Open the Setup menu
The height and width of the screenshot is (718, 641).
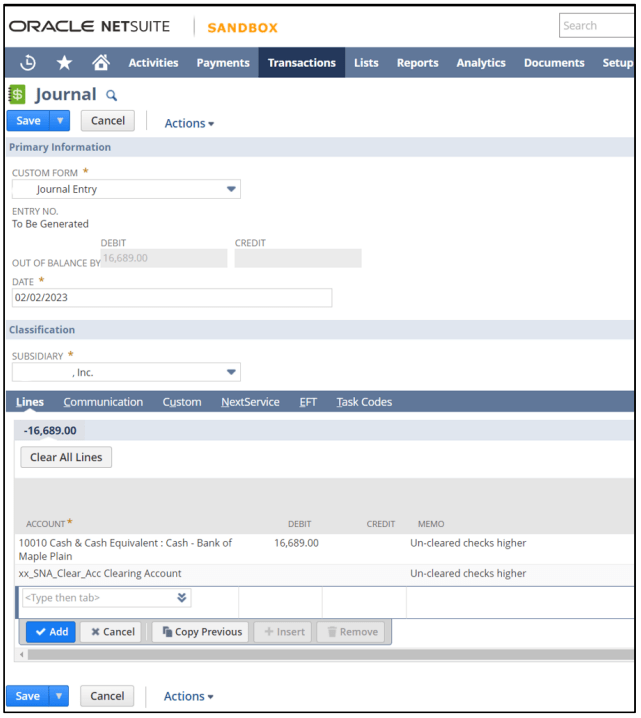point(618,63)
